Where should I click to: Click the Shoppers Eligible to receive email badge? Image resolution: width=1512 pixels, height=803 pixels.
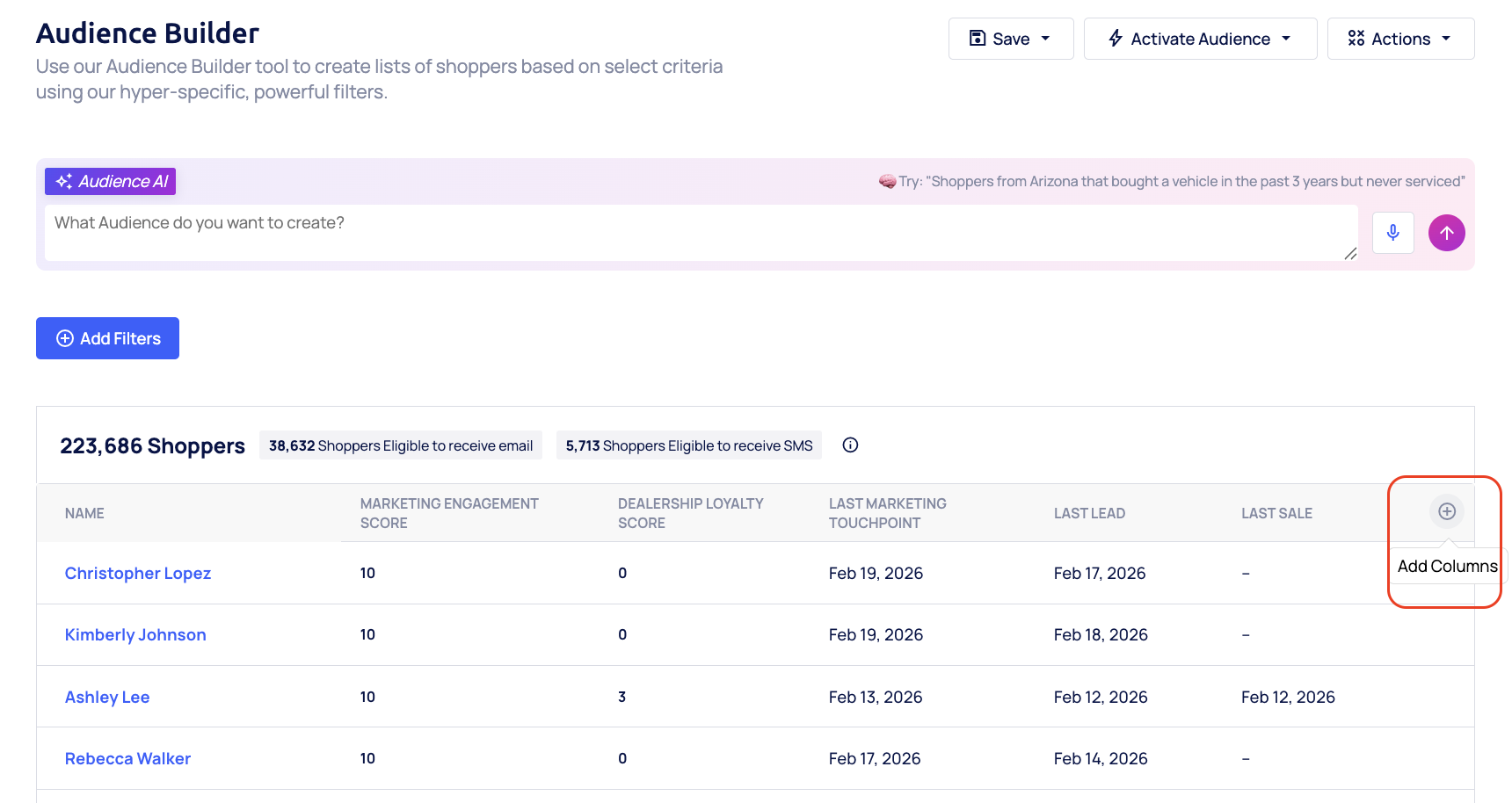click(x=400, y=445)
